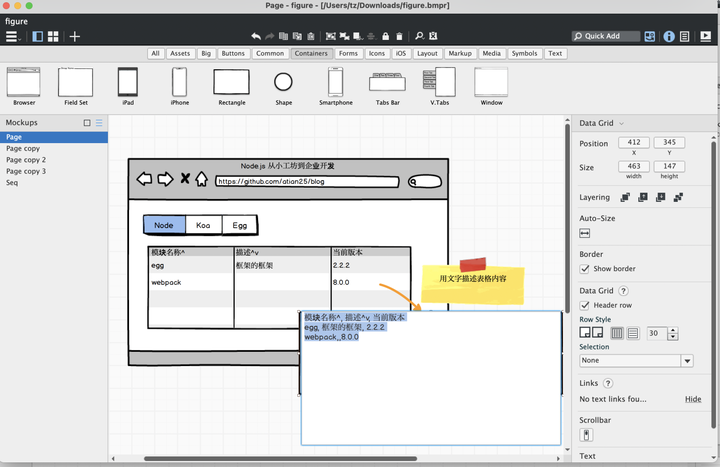
Task: Expand the Data Grid type dropdown
Action: coord(621,123)
